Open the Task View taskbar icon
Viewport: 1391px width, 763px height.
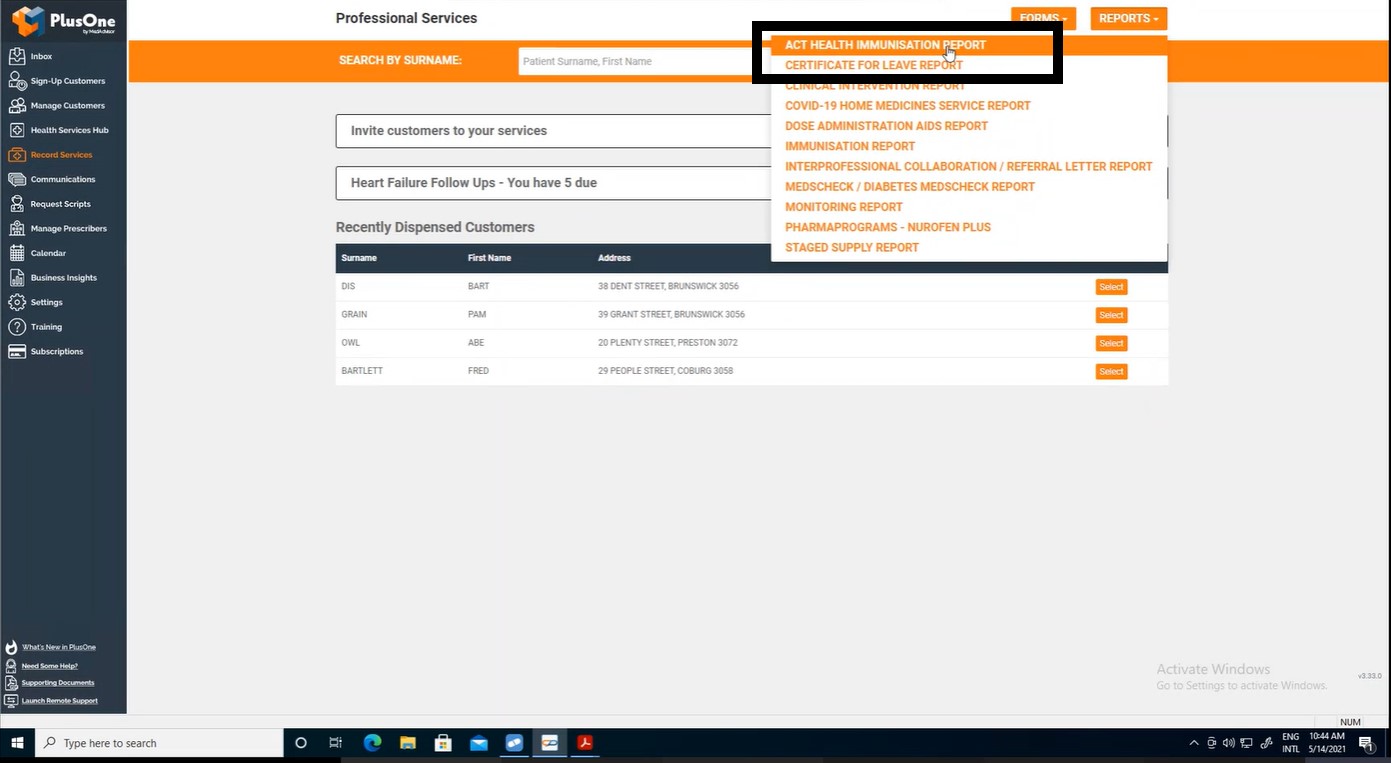336,743
